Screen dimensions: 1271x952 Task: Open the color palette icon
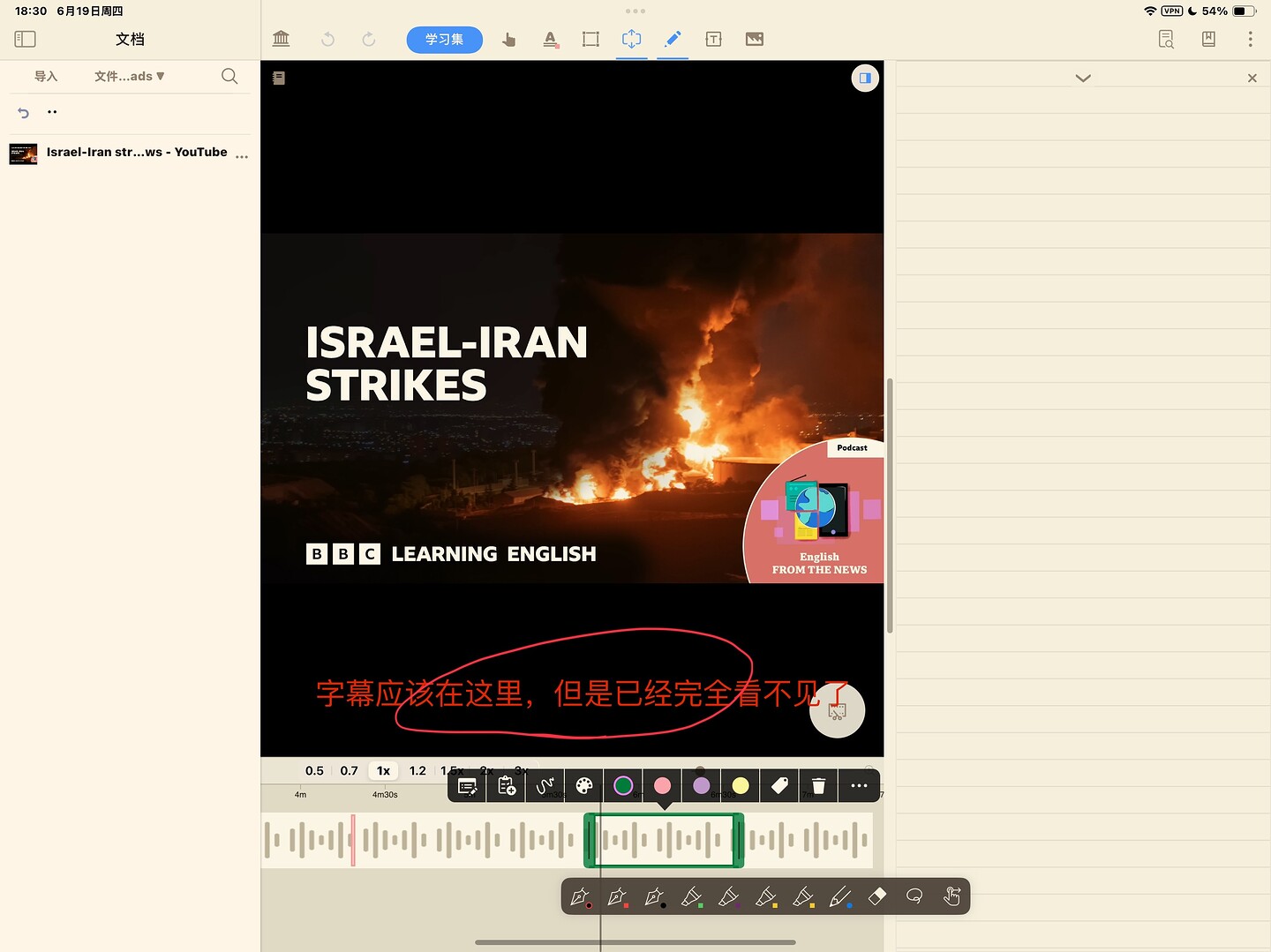pyautogui.click(x=584, y=785)
